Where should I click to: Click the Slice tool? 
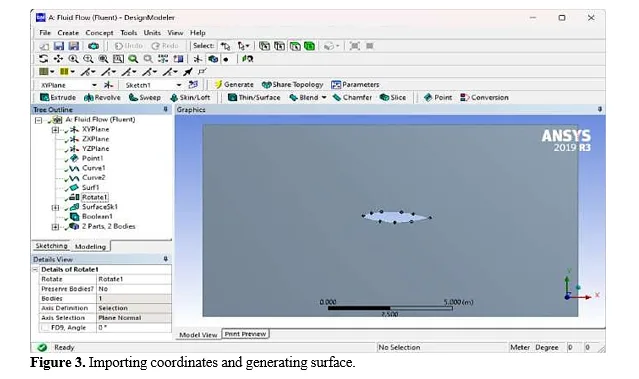393,98
